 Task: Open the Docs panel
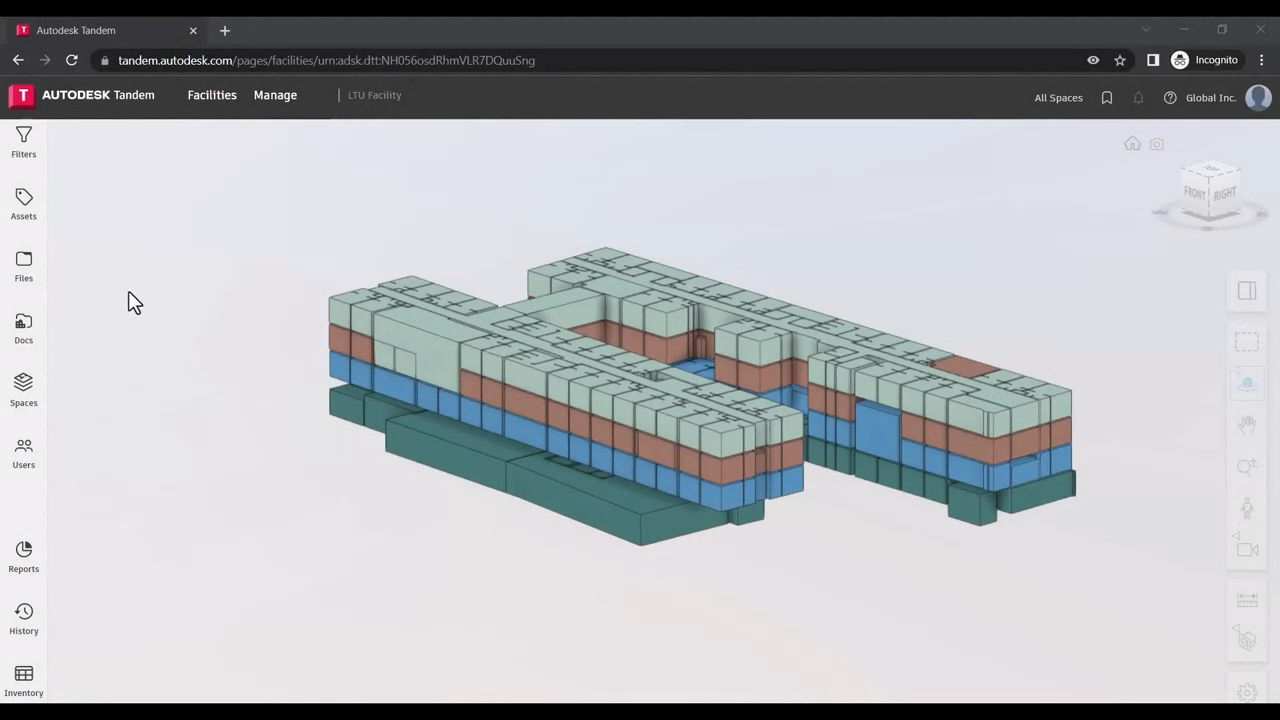[23, 328]
